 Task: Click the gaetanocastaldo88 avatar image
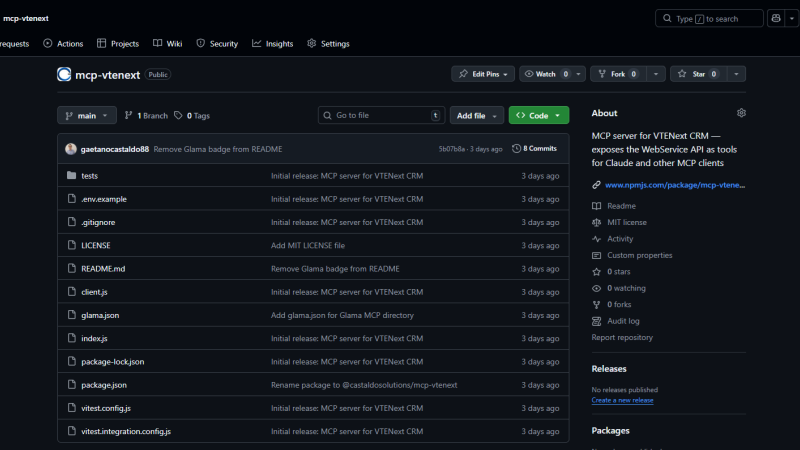71,149
